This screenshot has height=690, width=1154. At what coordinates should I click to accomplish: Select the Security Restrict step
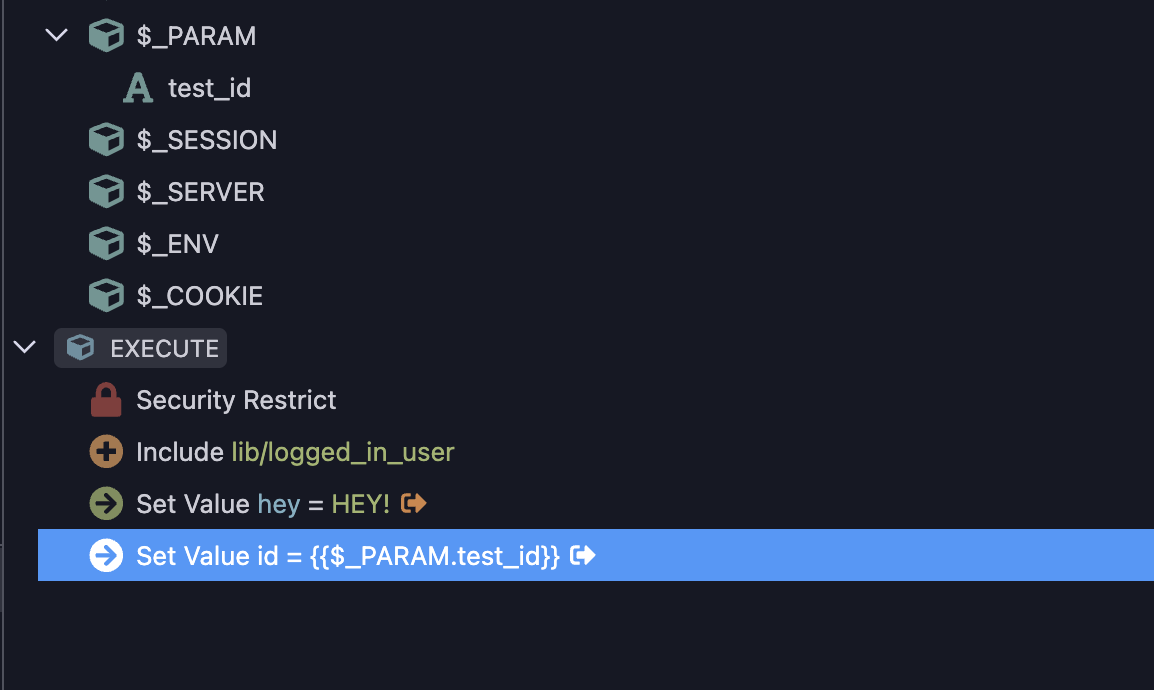click(x=236, y=399)
